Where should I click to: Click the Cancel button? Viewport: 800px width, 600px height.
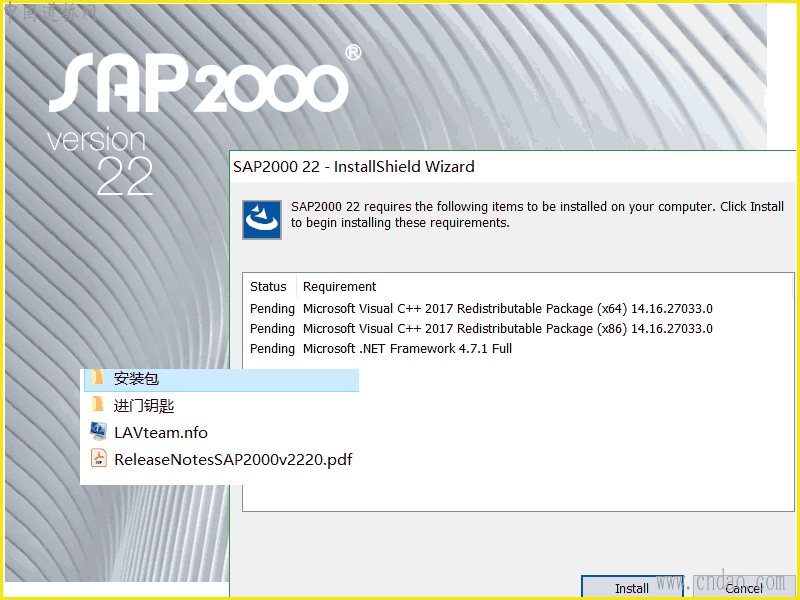(744, 587)
